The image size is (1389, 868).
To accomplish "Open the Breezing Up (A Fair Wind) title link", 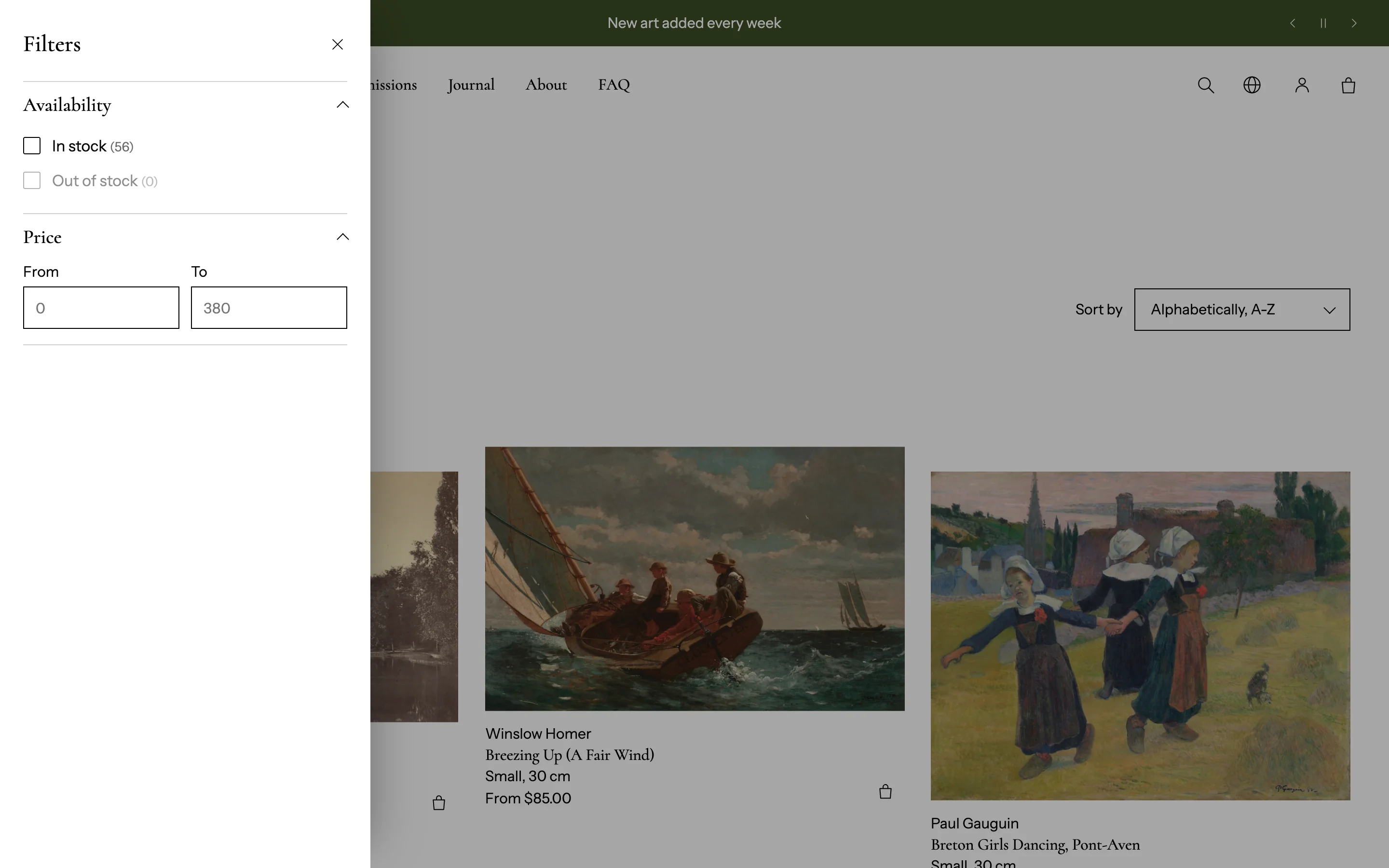I will (570, 755).
